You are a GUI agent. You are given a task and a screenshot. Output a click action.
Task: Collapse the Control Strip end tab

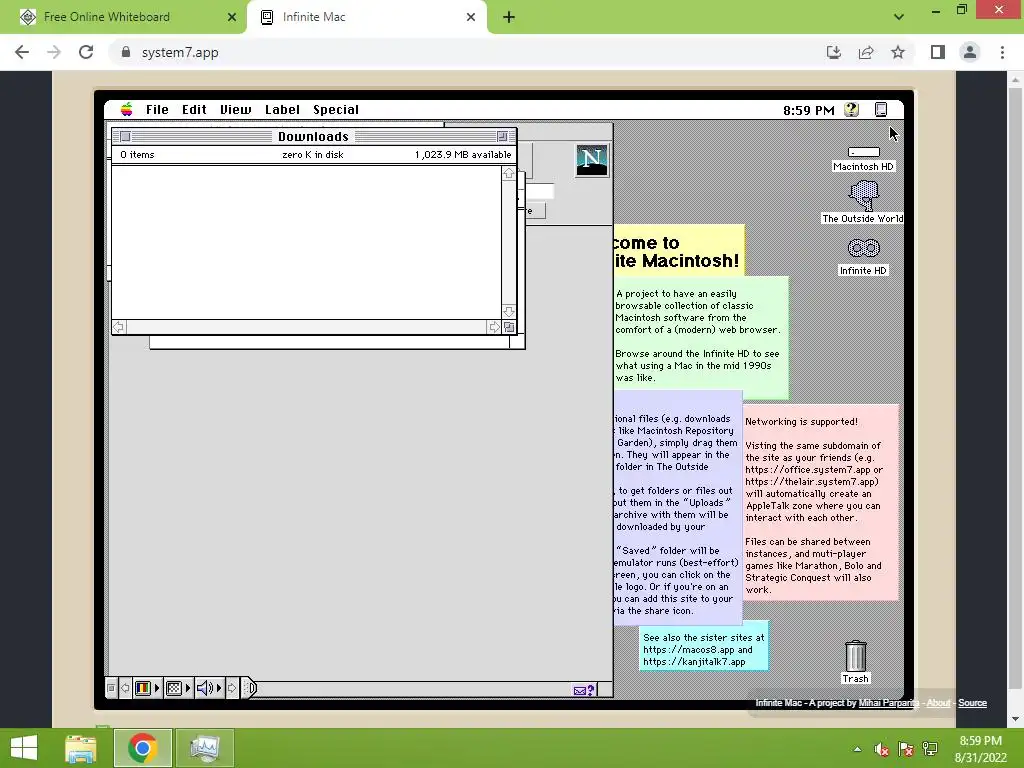pos(249,688)
